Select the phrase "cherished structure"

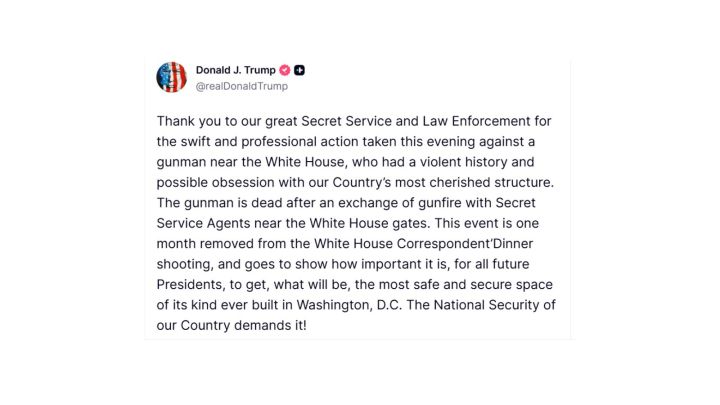(491, 182)
